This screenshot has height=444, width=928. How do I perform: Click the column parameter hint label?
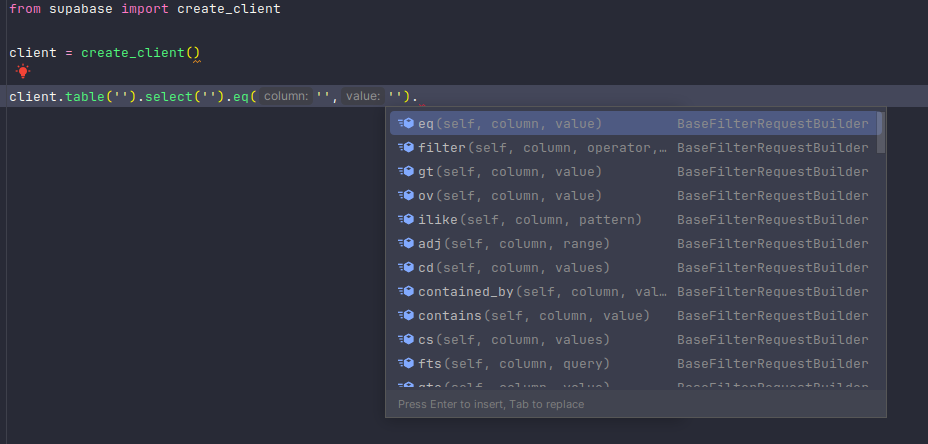pos(286,96)
